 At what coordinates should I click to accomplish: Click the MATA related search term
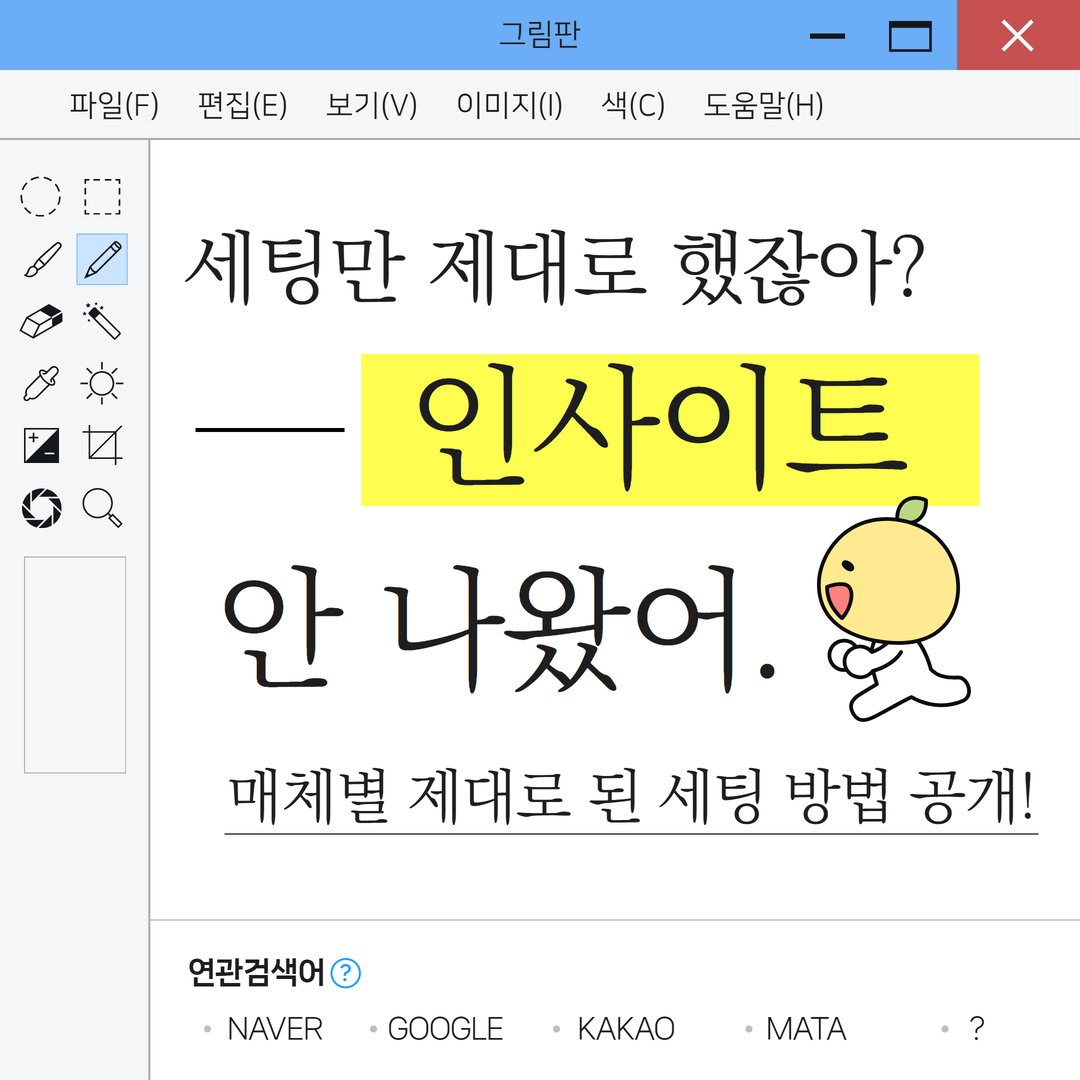coord(805,1029)
